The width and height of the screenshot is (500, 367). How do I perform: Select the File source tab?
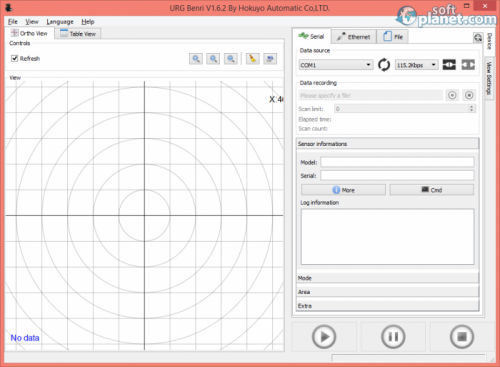pyautogui.click(x=393, y=37)
